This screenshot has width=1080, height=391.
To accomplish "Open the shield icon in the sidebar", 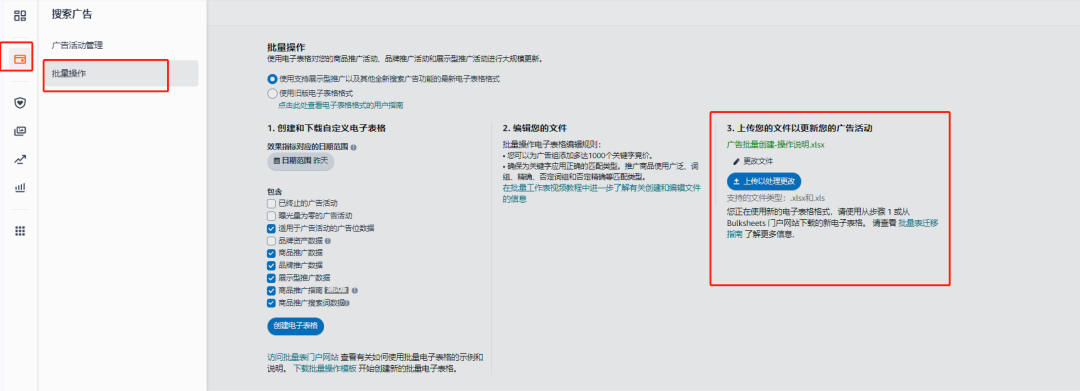I will coord(20,103).
